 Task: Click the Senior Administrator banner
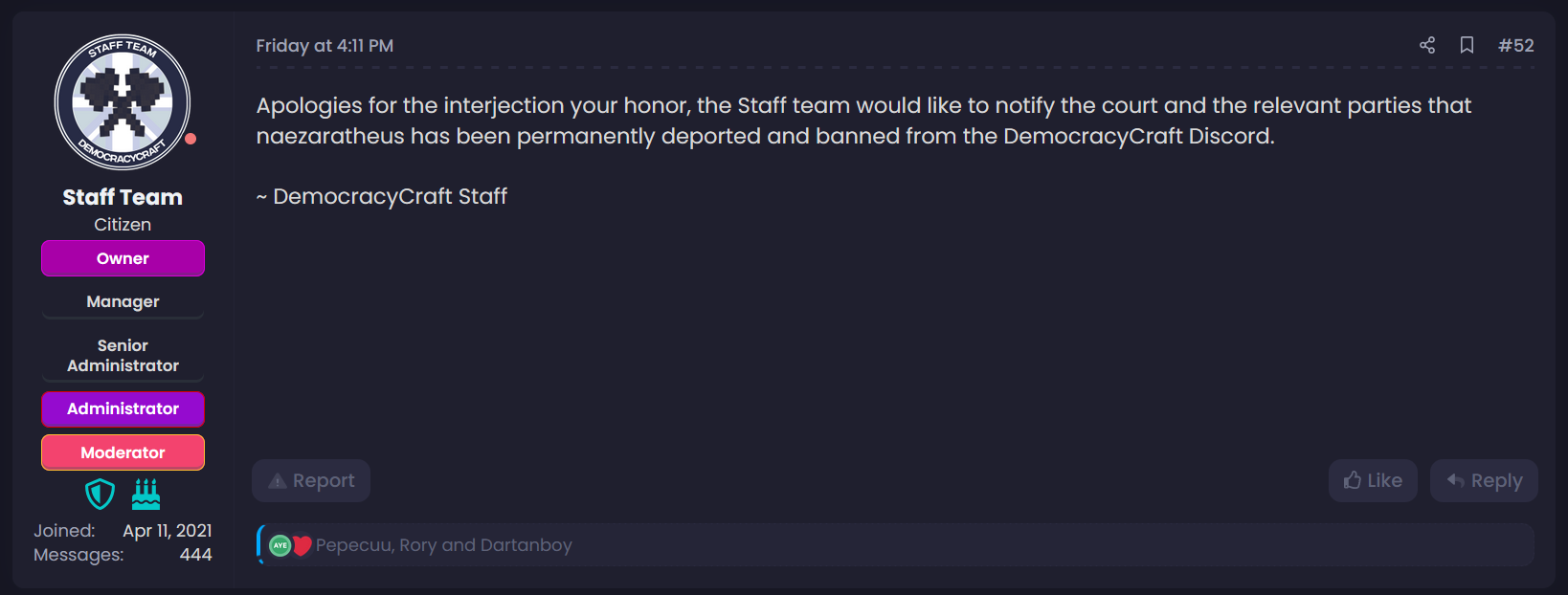[x=123, y=356]
